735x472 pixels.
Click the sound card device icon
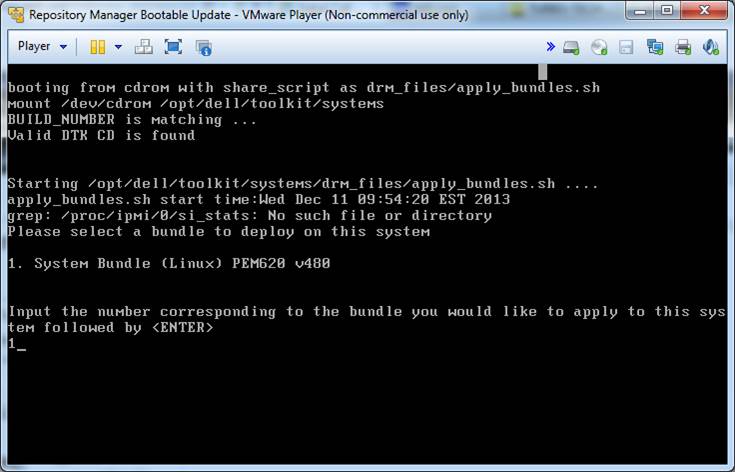click(711, 47)
